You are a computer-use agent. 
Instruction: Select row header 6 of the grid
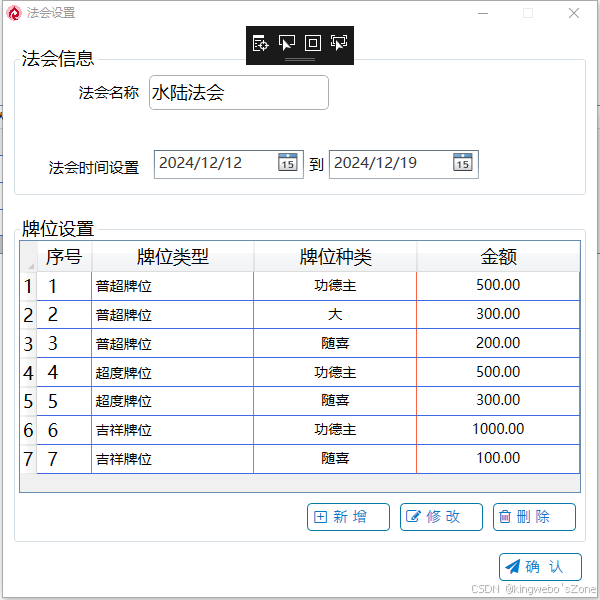point(28,430)
